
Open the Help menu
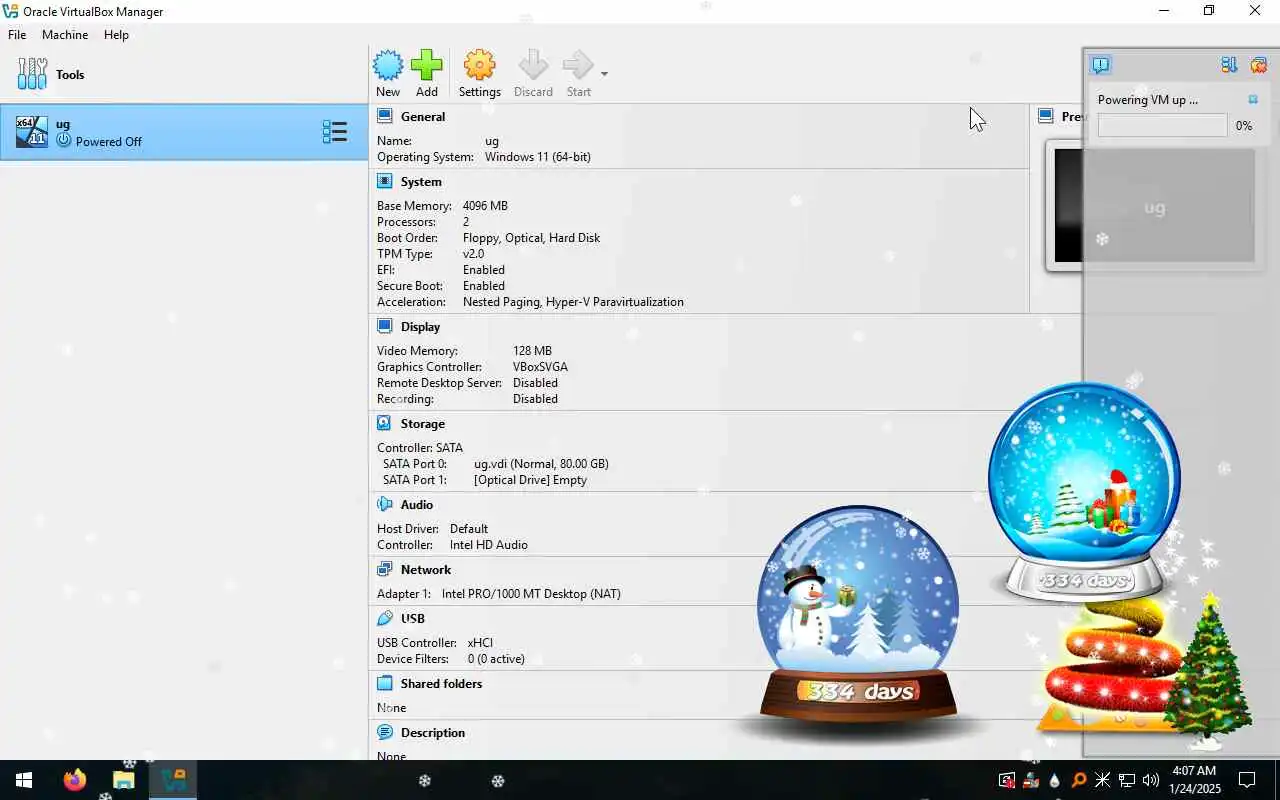(x=116, y=34)
